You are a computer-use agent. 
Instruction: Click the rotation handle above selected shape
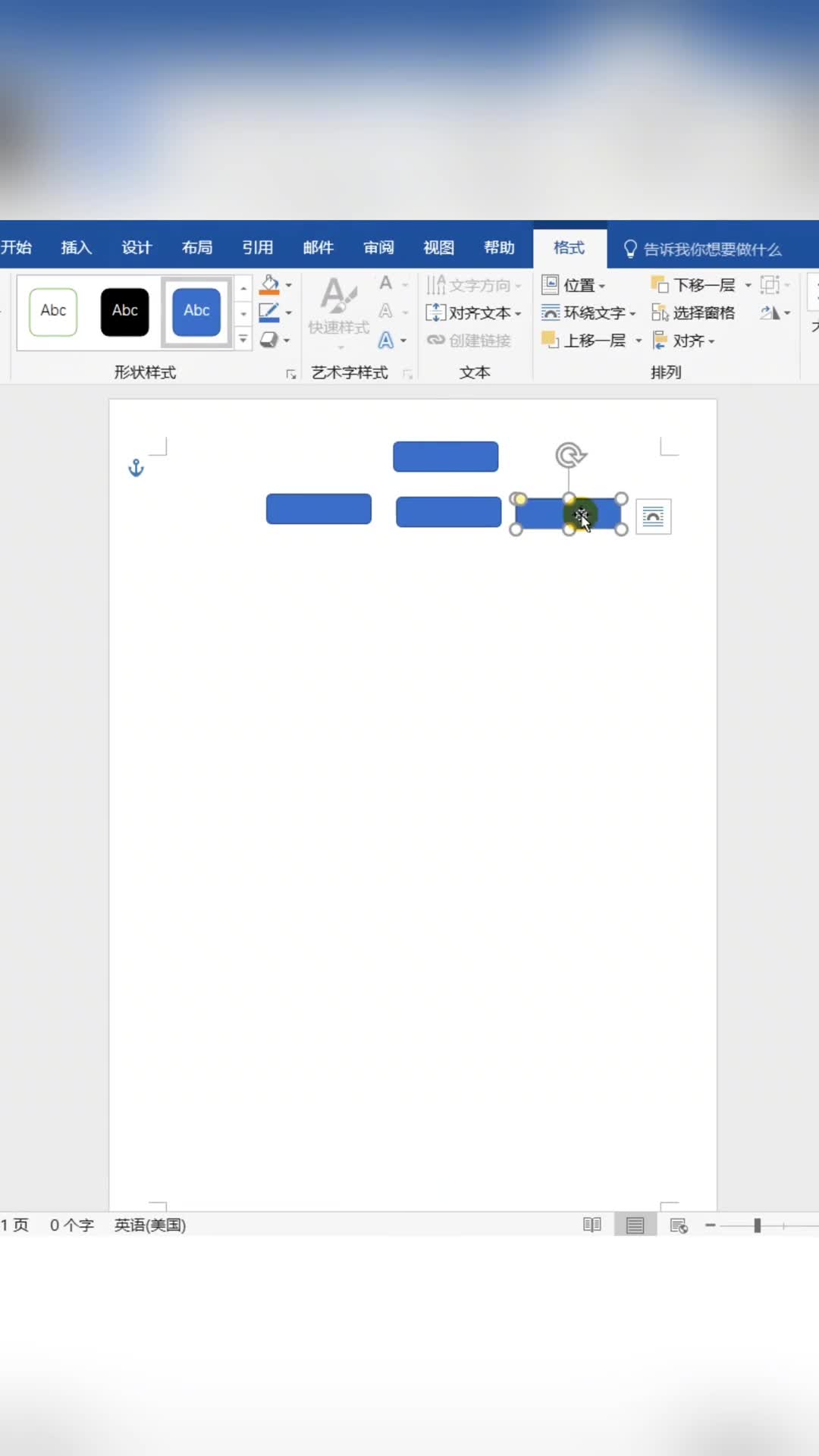[x=570, y=455]
